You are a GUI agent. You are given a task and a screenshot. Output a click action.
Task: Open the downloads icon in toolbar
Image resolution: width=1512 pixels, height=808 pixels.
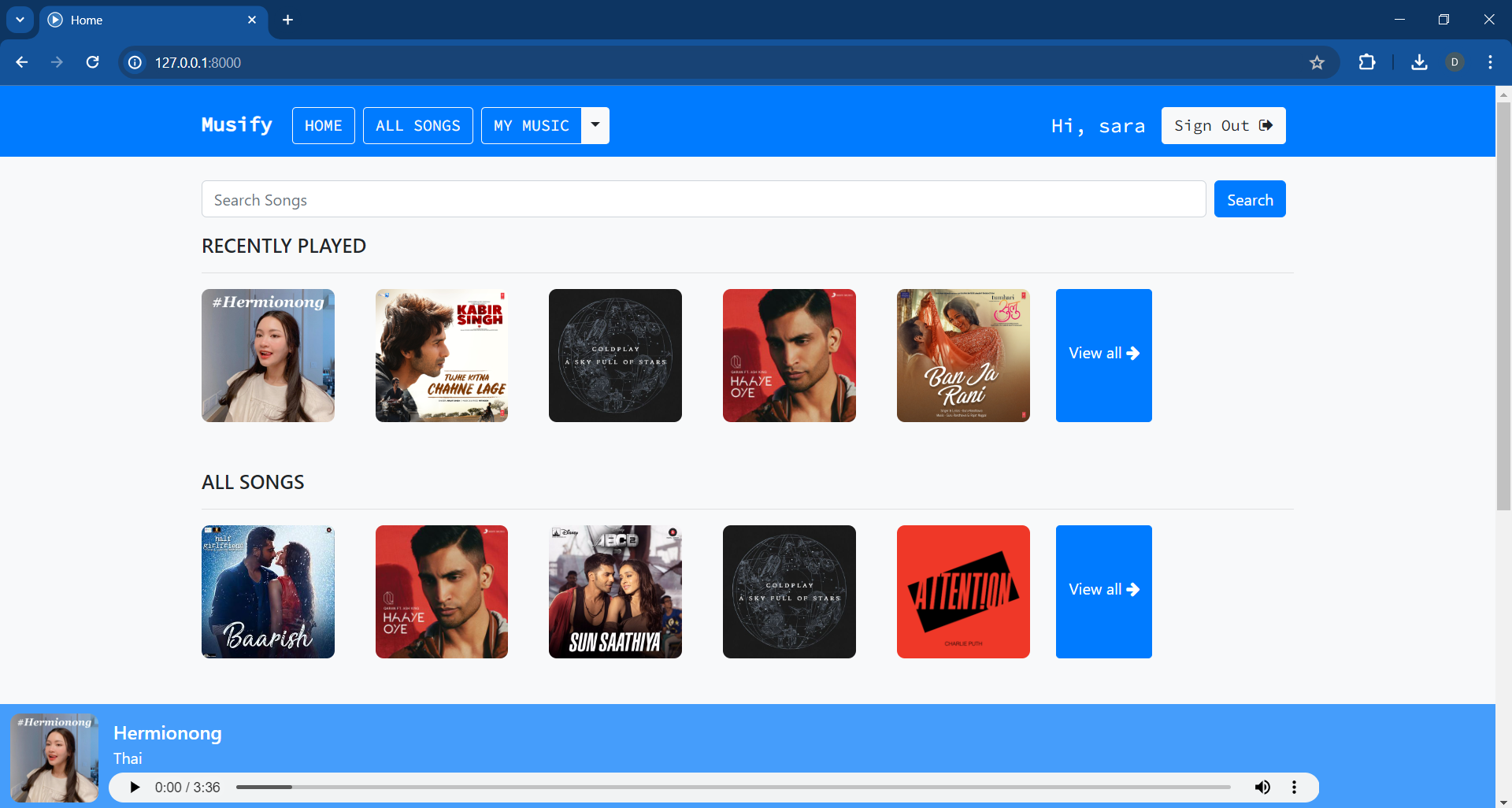pos(1419,62)
